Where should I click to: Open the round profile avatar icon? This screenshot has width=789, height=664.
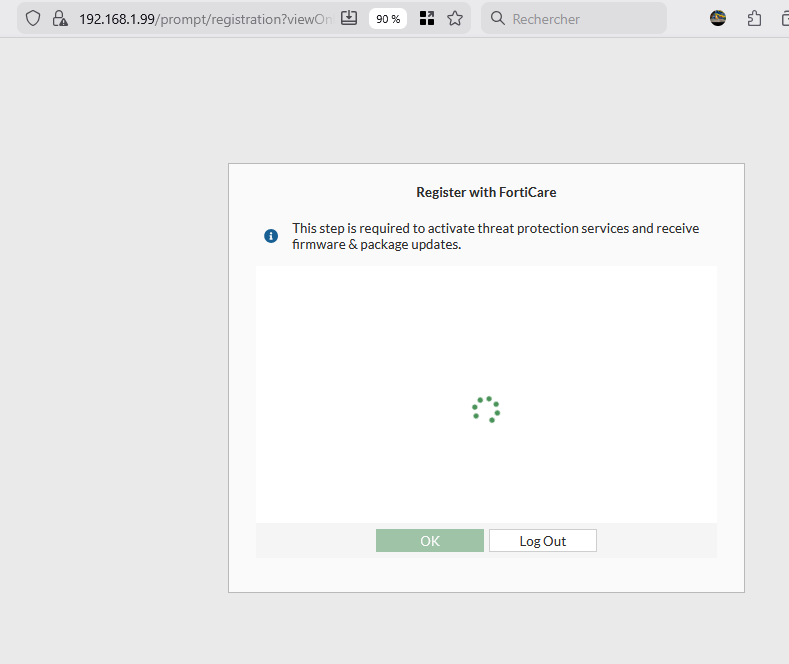(718, 19)
